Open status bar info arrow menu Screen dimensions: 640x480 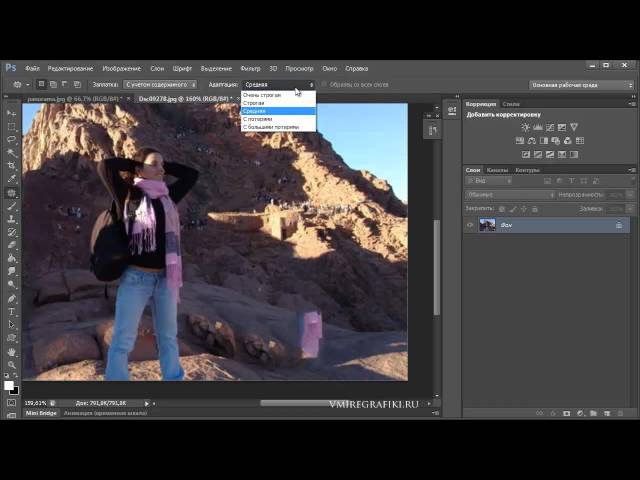(x=147, y=403)
